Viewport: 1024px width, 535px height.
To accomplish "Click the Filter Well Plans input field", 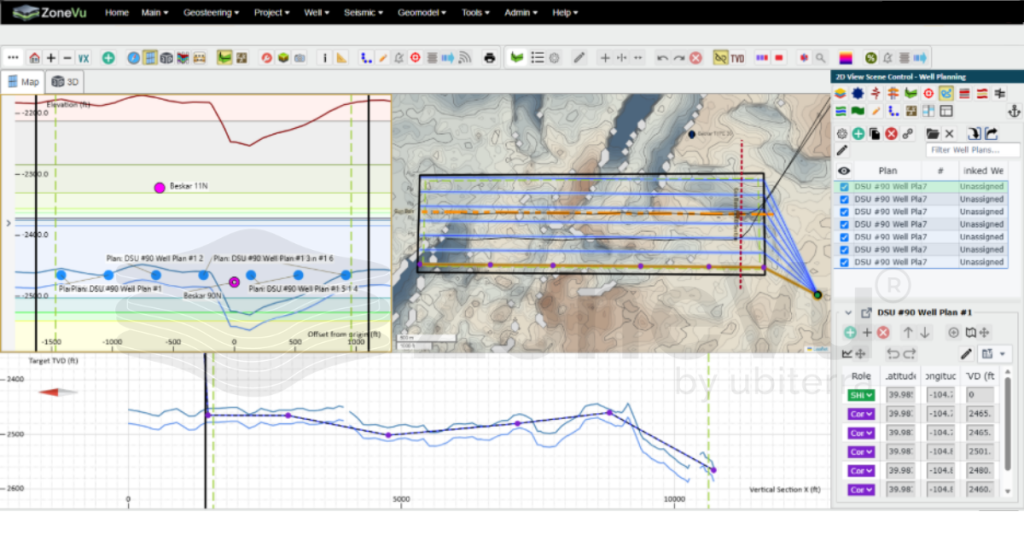I will pyautogui.click(x=972, y=150).
